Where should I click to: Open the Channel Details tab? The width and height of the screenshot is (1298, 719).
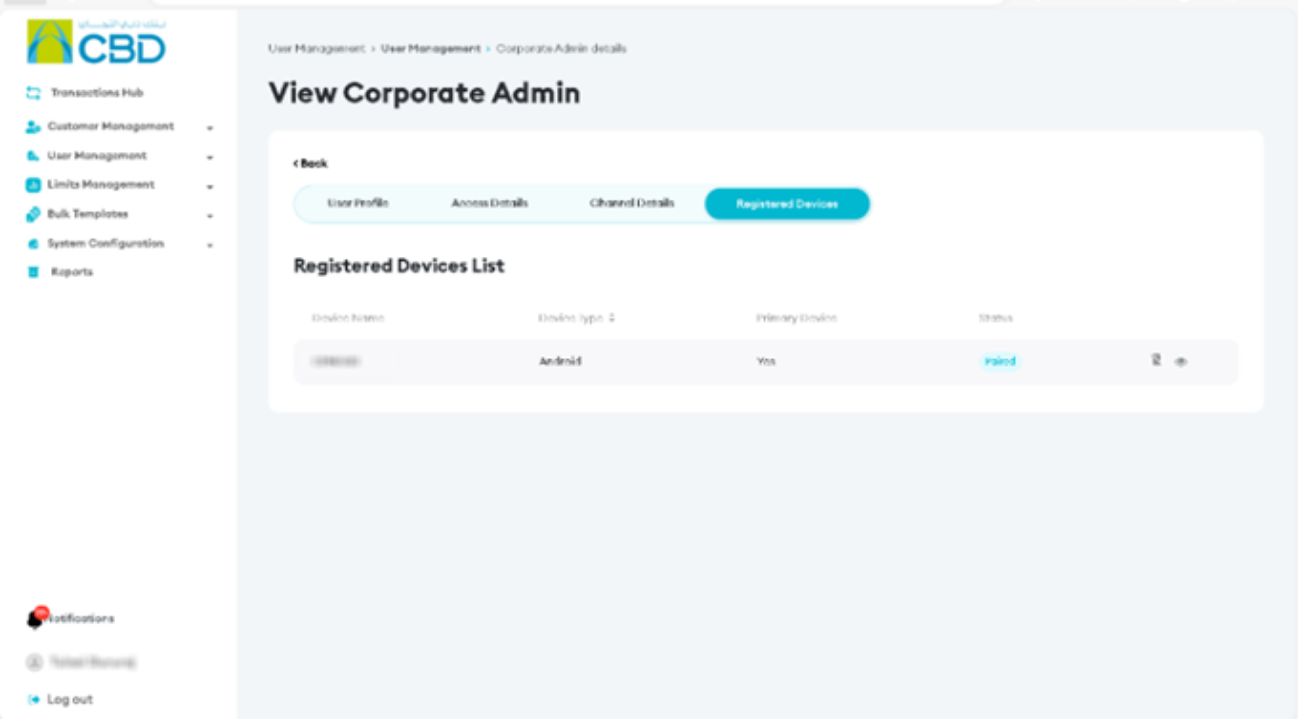(632, 204)
